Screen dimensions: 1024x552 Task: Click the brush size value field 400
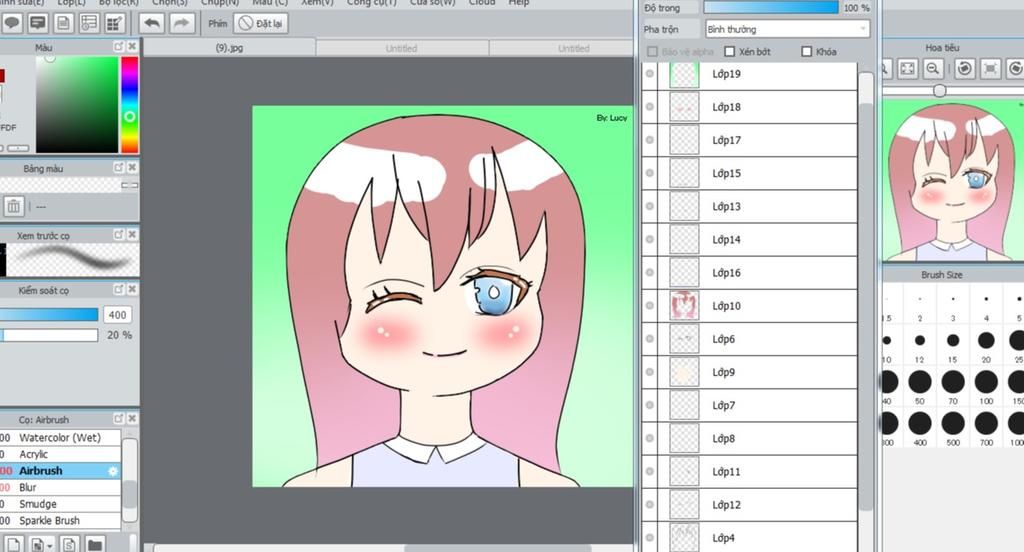tap(118, 315)
